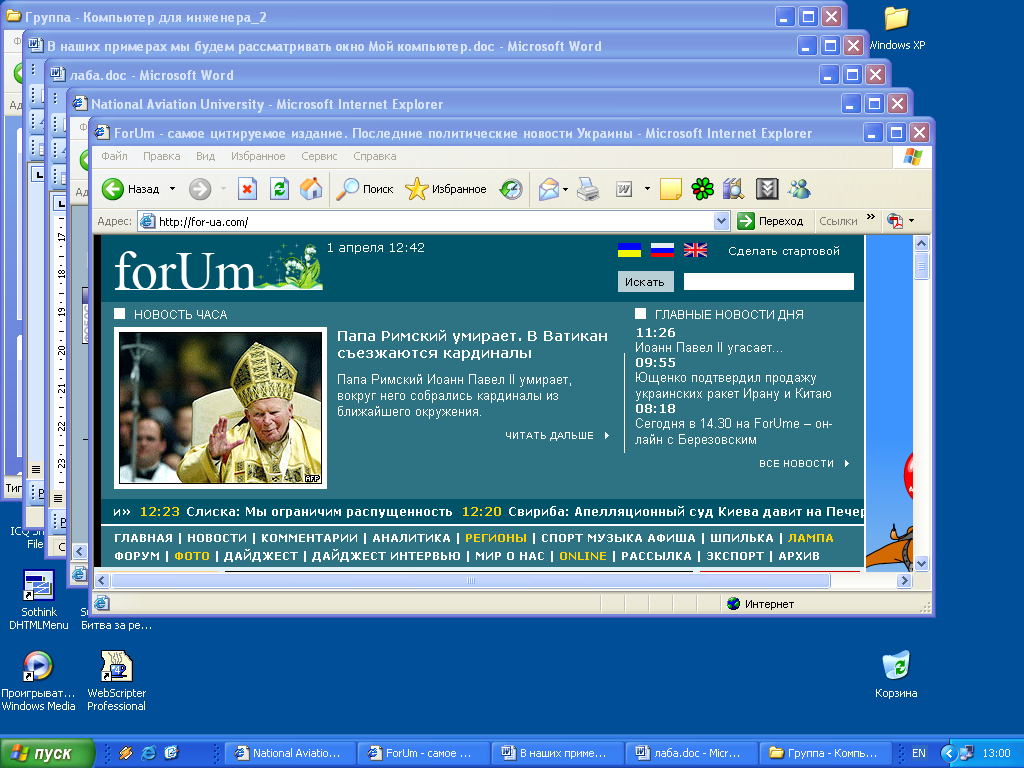Viewport: 1024px width, 768px height.
Task: Click the Winamp lightning quick launch icon
Action: [126, 753]
